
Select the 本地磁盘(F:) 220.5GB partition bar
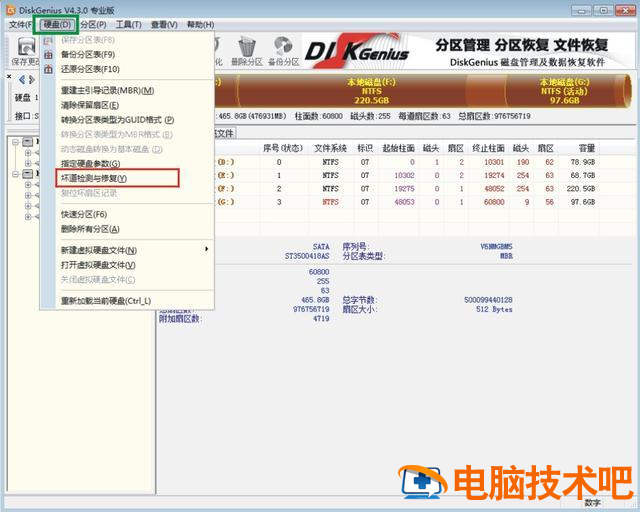pyautogui.click(x=371, y=91)
